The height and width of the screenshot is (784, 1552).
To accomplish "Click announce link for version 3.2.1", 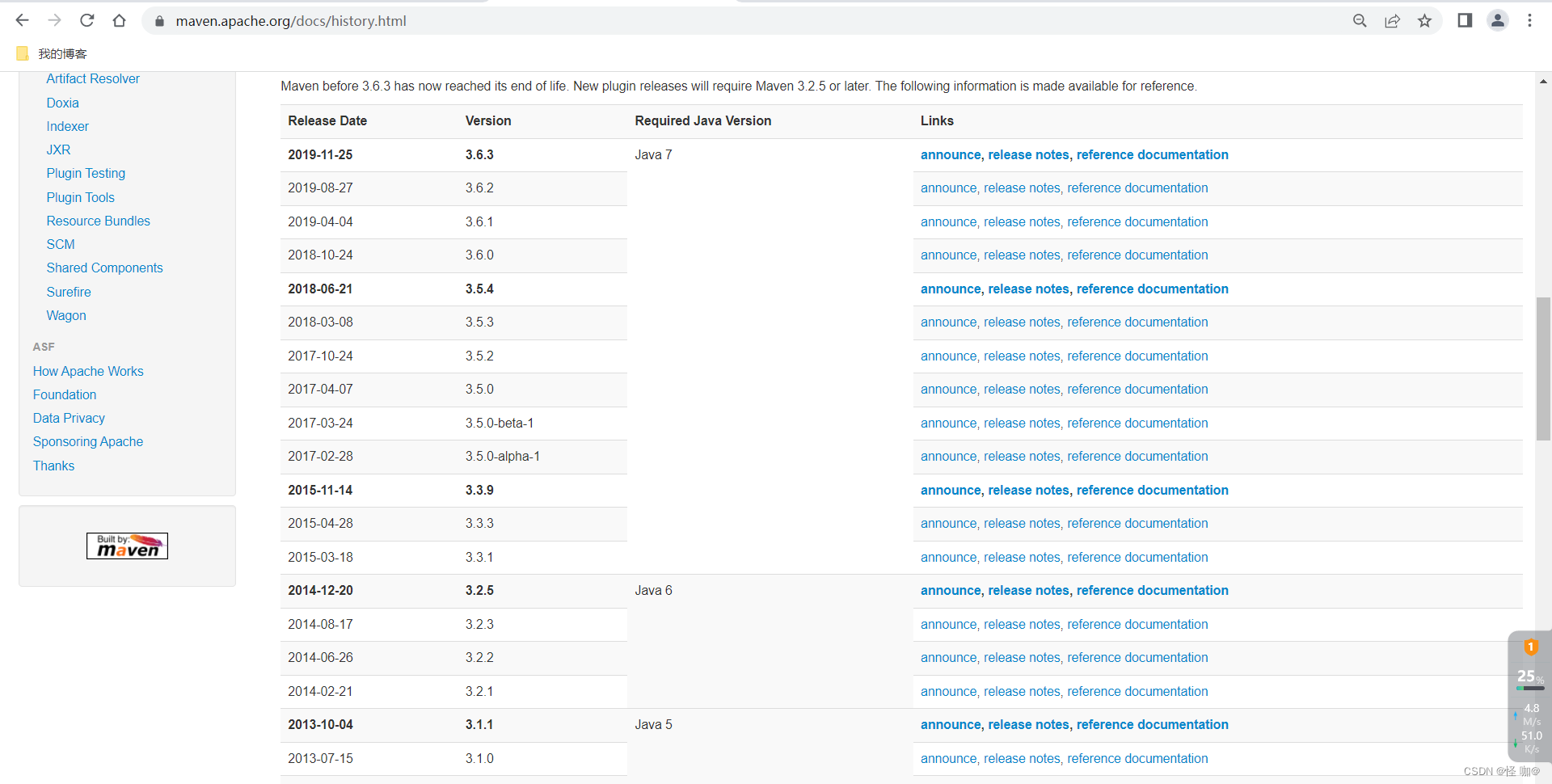I will pyautogui.click(x=949, y=691).
